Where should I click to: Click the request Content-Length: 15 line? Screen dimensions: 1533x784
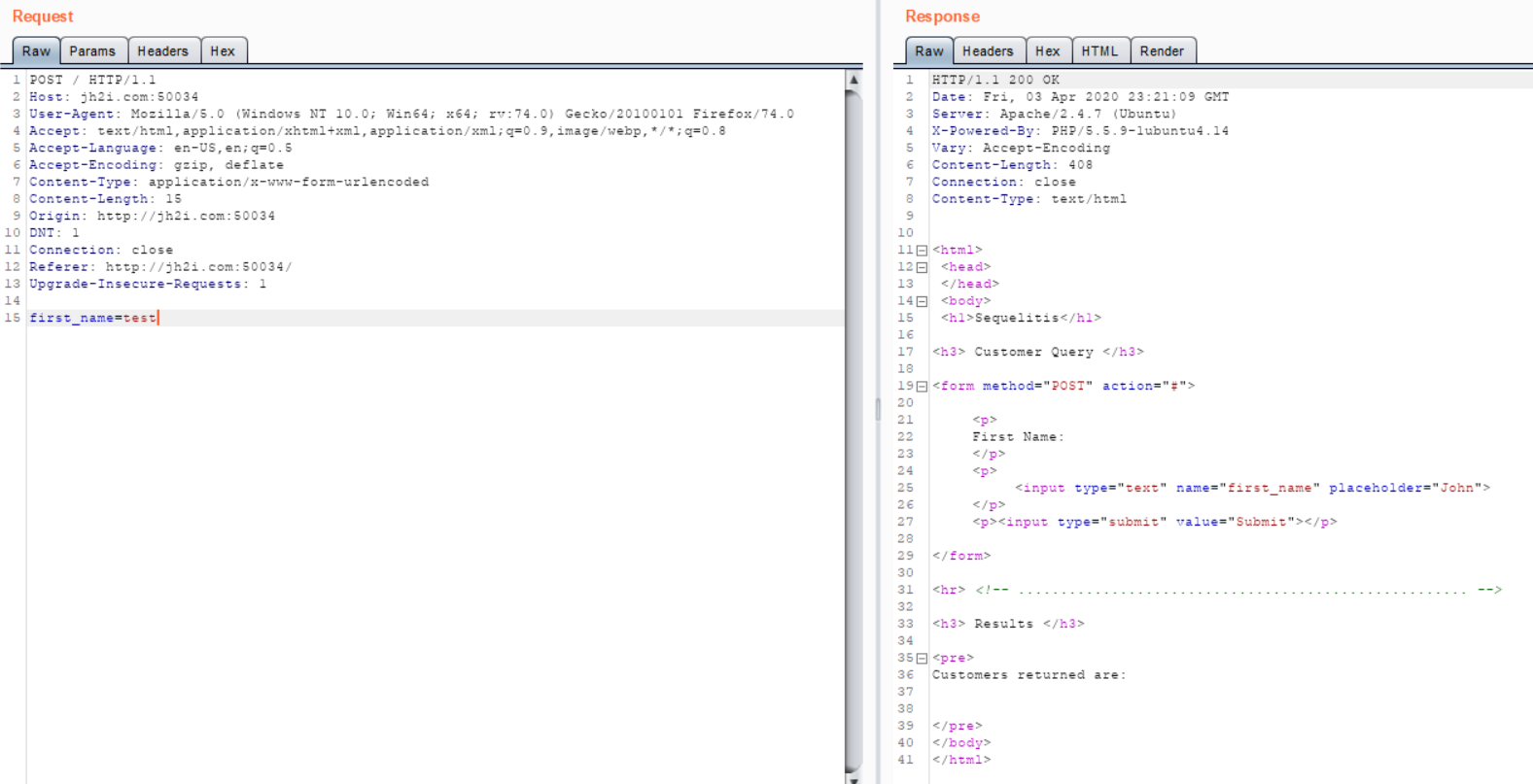pyautogui.click(x=105, y=199)
